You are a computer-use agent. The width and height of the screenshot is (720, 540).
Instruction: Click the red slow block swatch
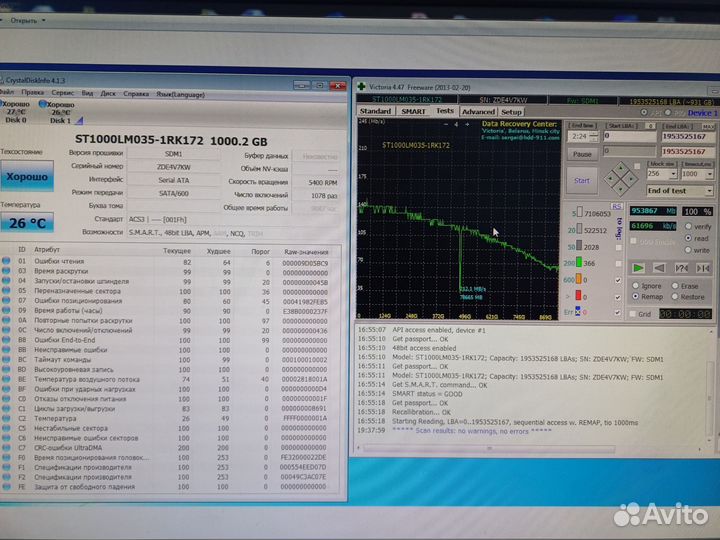(578, 295)
